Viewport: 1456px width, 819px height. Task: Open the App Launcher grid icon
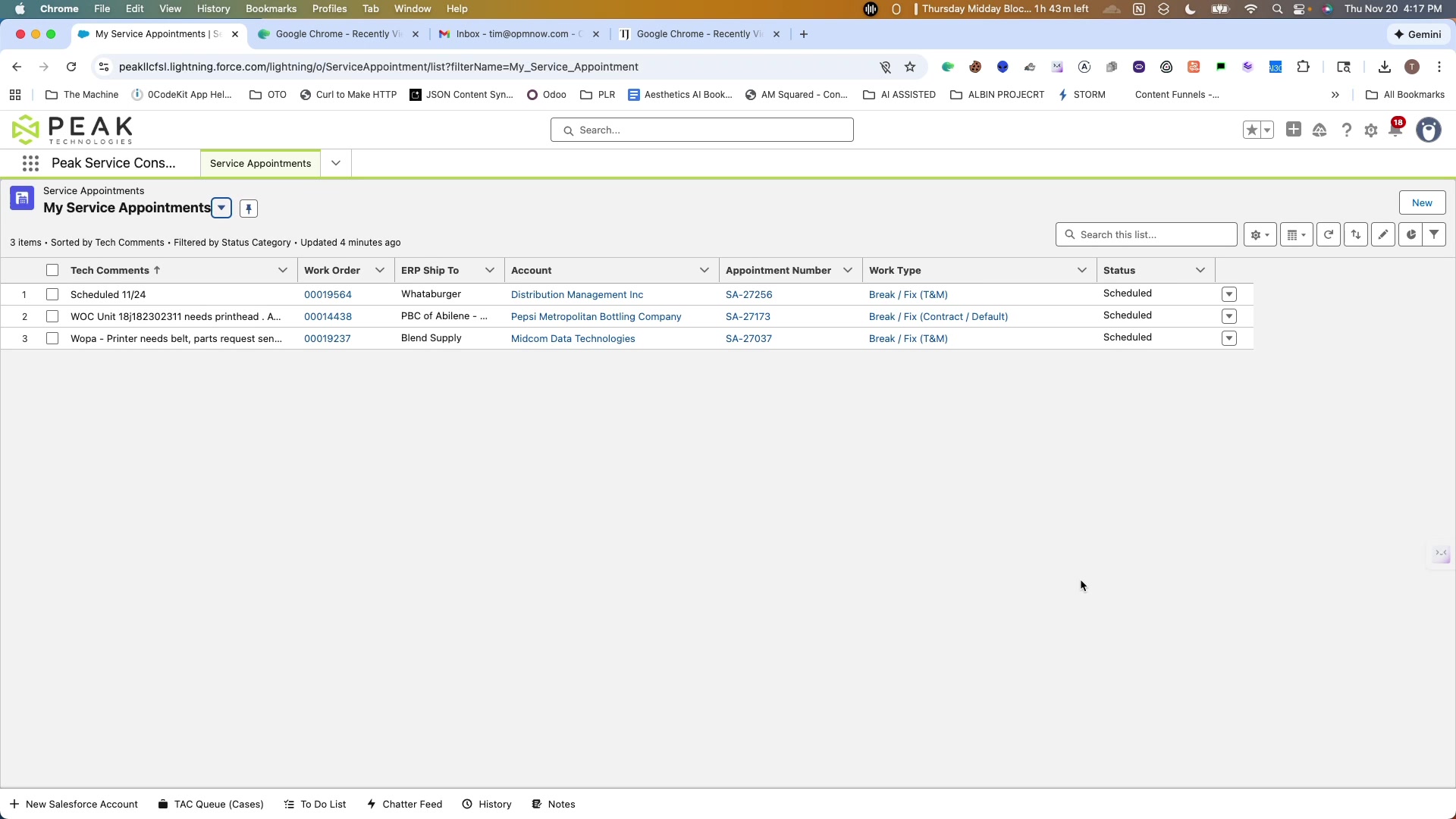pos(30,163)
